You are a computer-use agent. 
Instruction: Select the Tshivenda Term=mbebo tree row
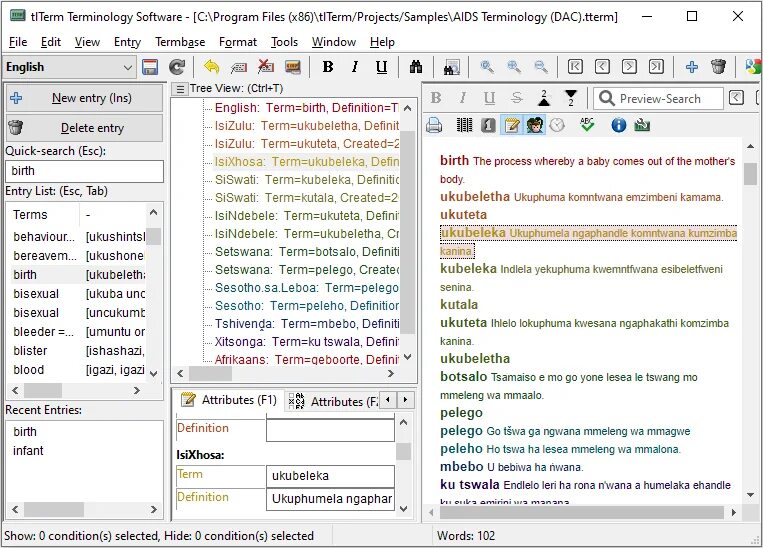pos(307,324)
